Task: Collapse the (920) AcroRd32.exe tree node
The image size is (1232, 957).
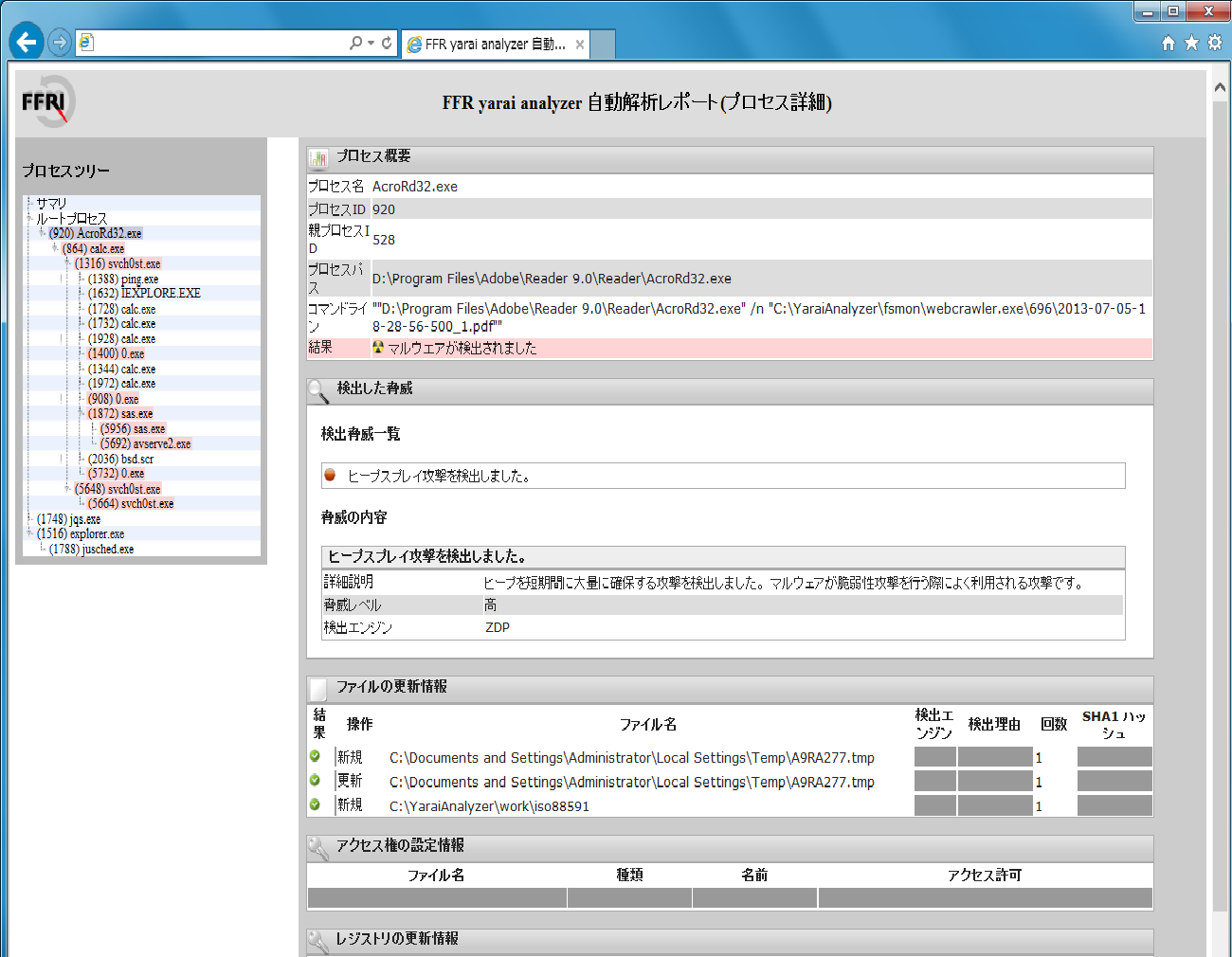Action: pyautogui.click(x=42, y=233)
